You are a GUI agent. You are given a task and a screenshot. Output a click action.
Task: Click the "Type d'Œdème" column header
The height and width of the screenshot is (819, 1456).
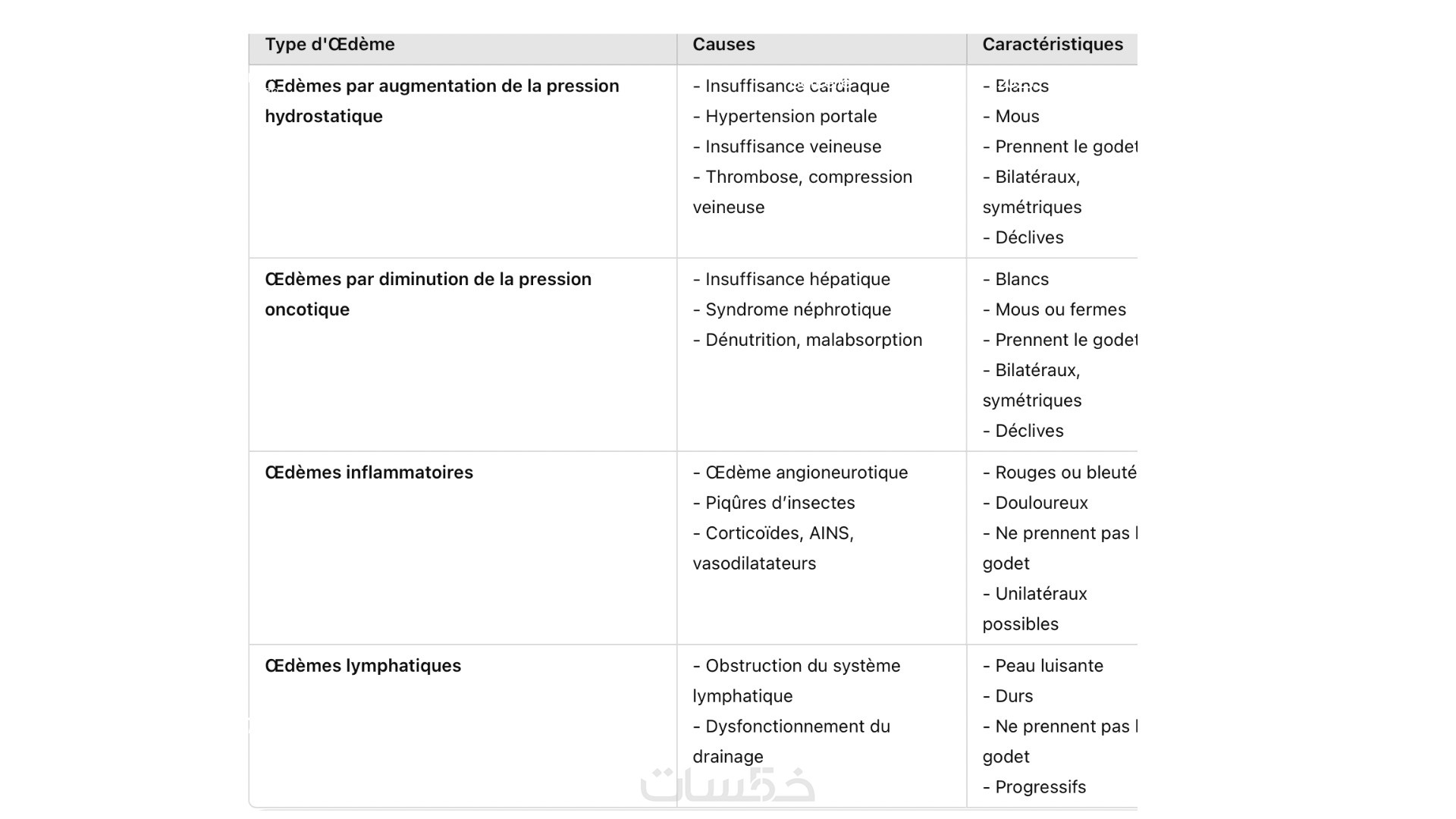(x=330, y=44)
